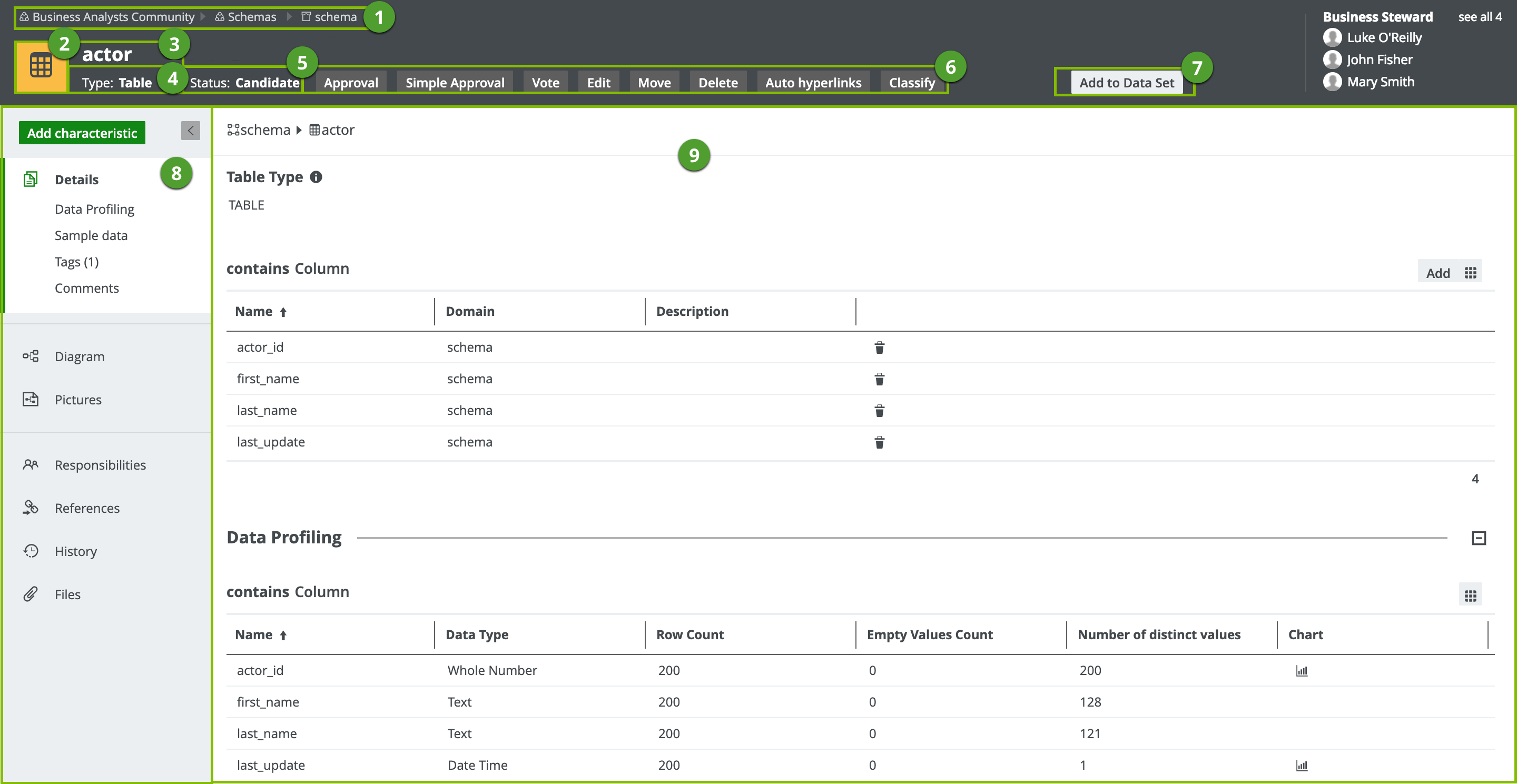Open the History tab
1517x784 pixels.
[x=75, y=551]
